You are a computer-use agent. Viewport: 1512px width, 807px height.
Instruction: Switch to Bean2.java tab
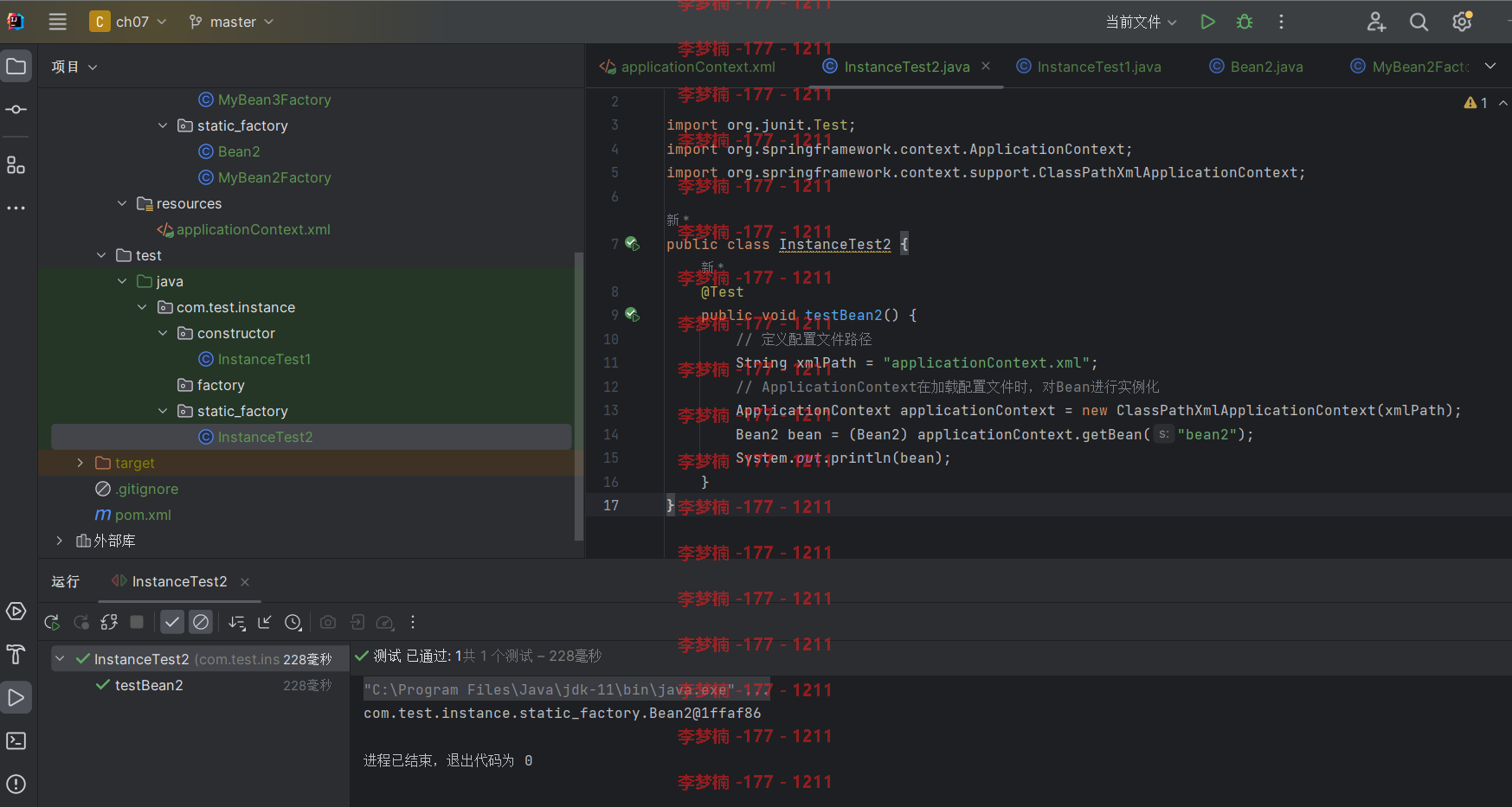point(1256,67)
